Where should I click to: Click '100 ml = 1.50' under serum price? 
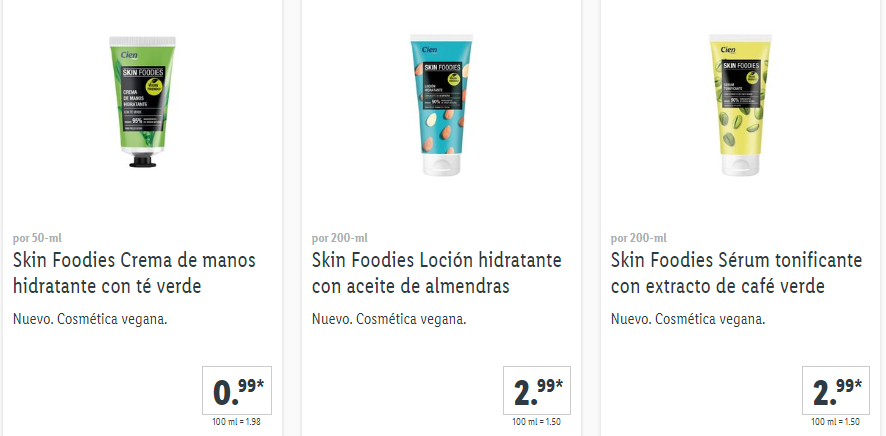835,422
